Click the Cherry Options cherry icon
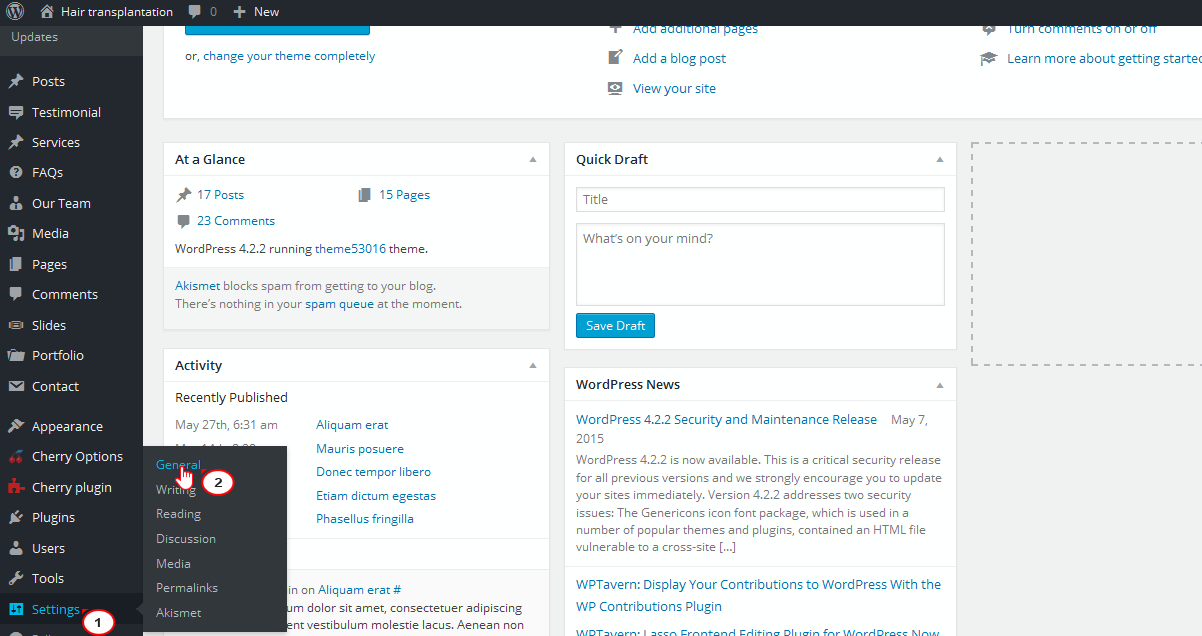The image size is (1202, 636). [15, 456]
